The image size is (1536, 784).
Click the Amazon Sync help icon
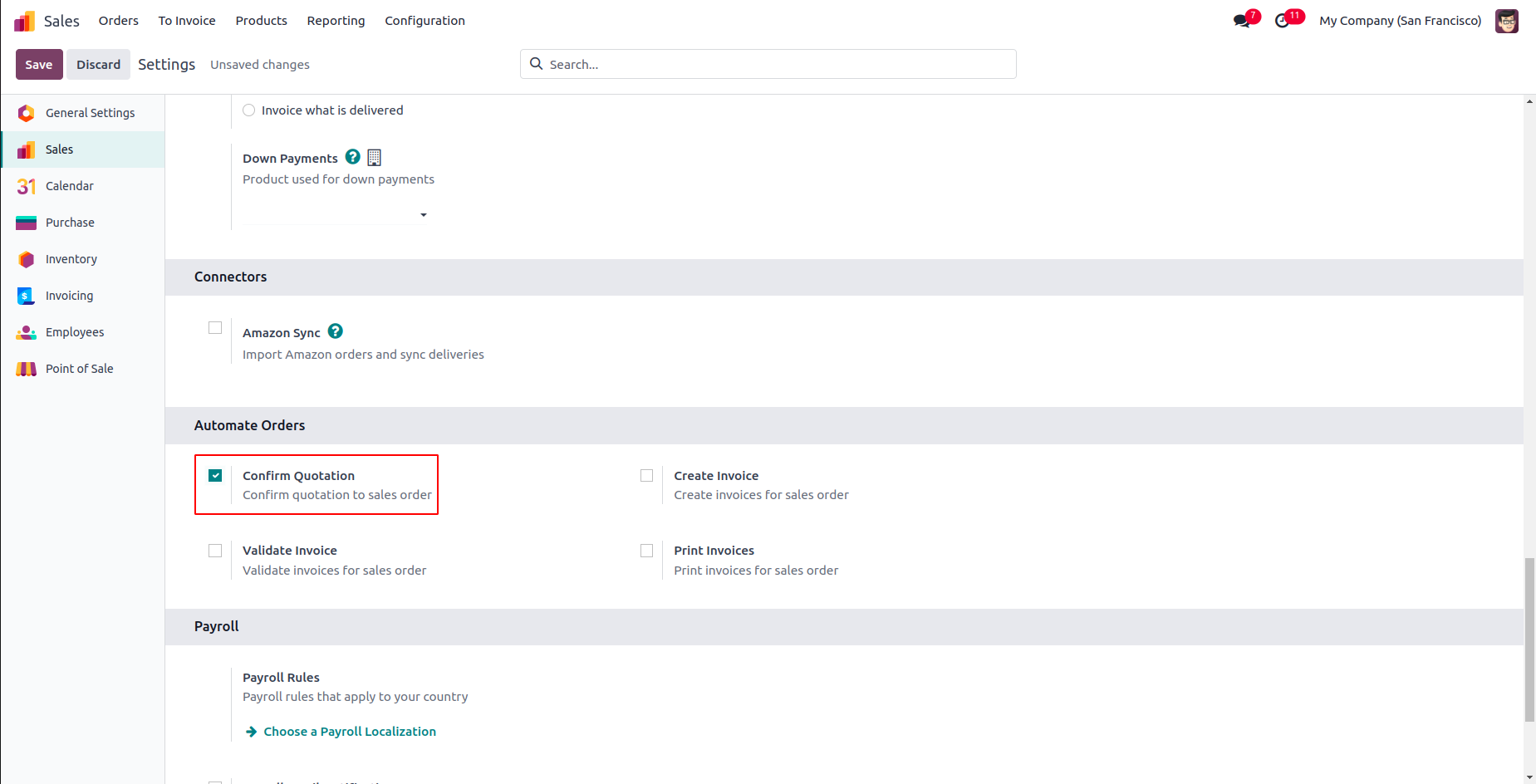[336, 331]
